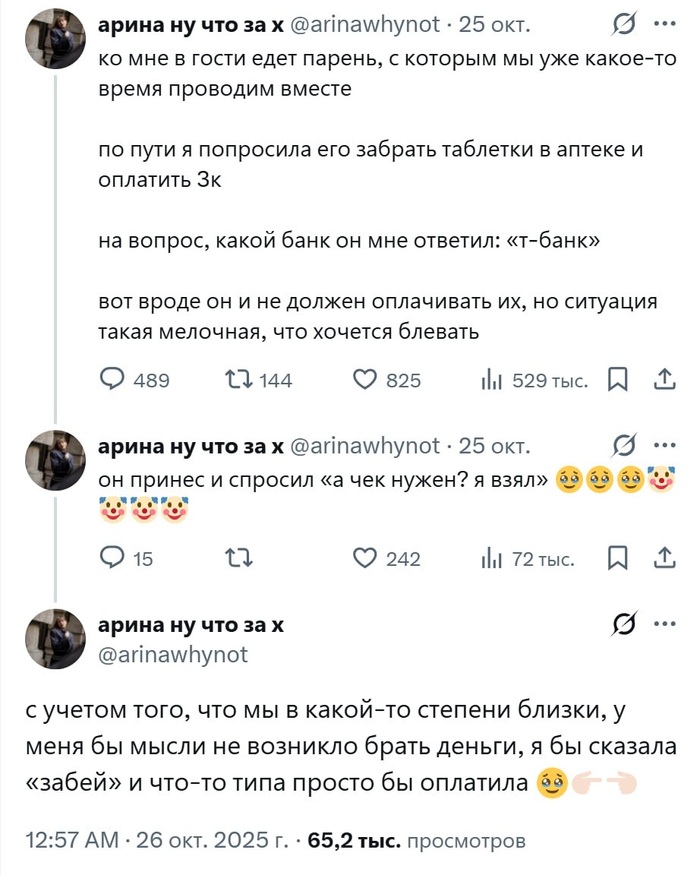
Task: Bookmark the second tweet about the receipt
Action: coord(618,560)
